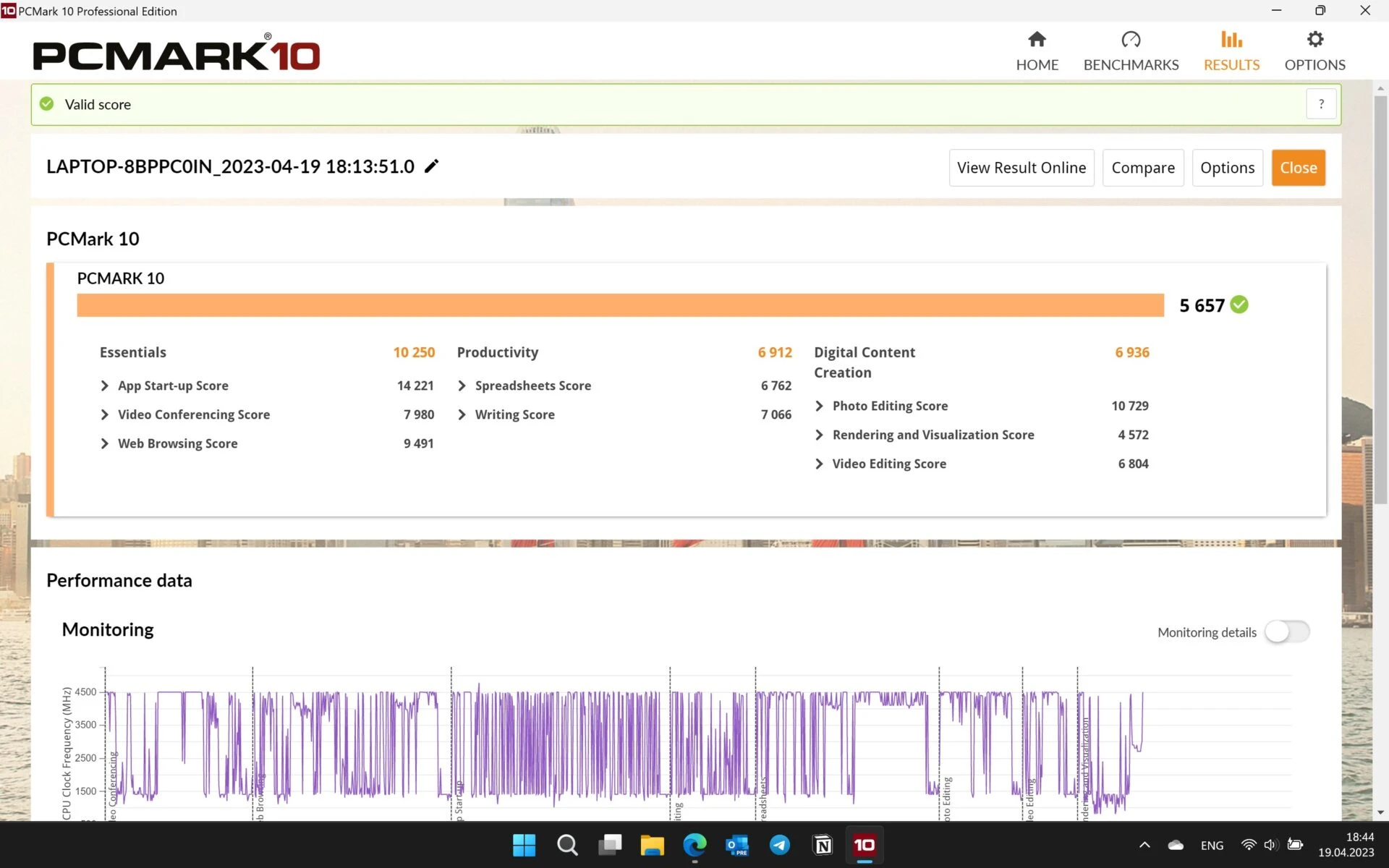1389x868 pixels.
Task: Expand Web Browsing Score details
Action: (x=105, y=443)
